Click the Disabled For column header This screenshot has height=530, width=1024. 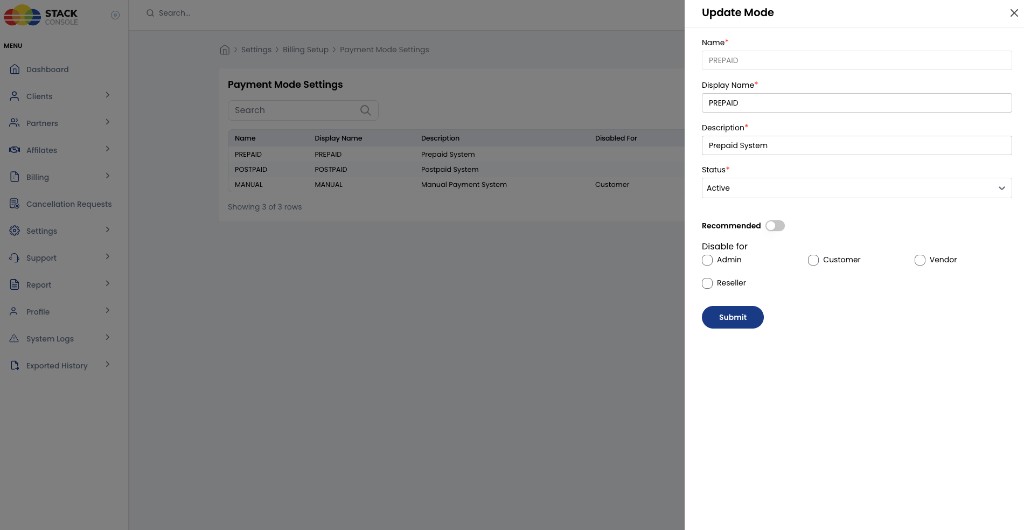pos(616,138)
